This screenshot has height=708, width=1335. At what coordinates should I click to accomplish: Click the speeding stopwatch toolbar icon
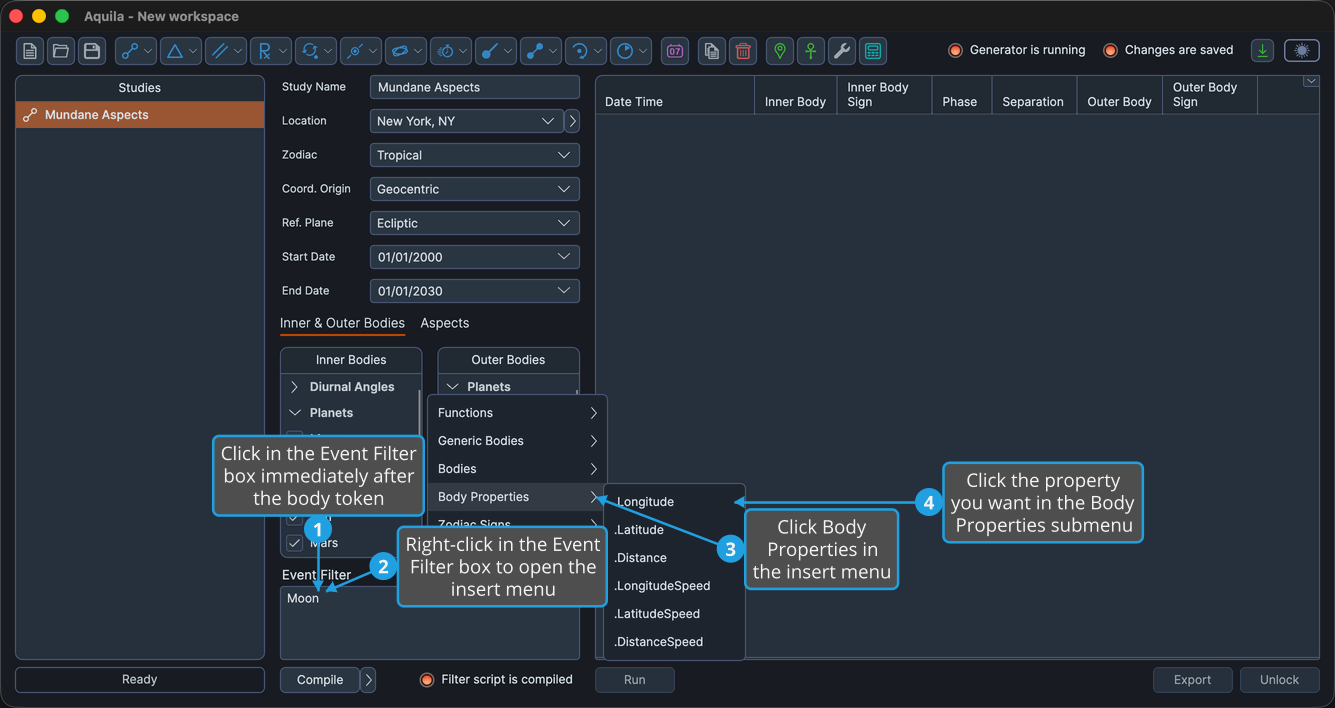(451, 51)
